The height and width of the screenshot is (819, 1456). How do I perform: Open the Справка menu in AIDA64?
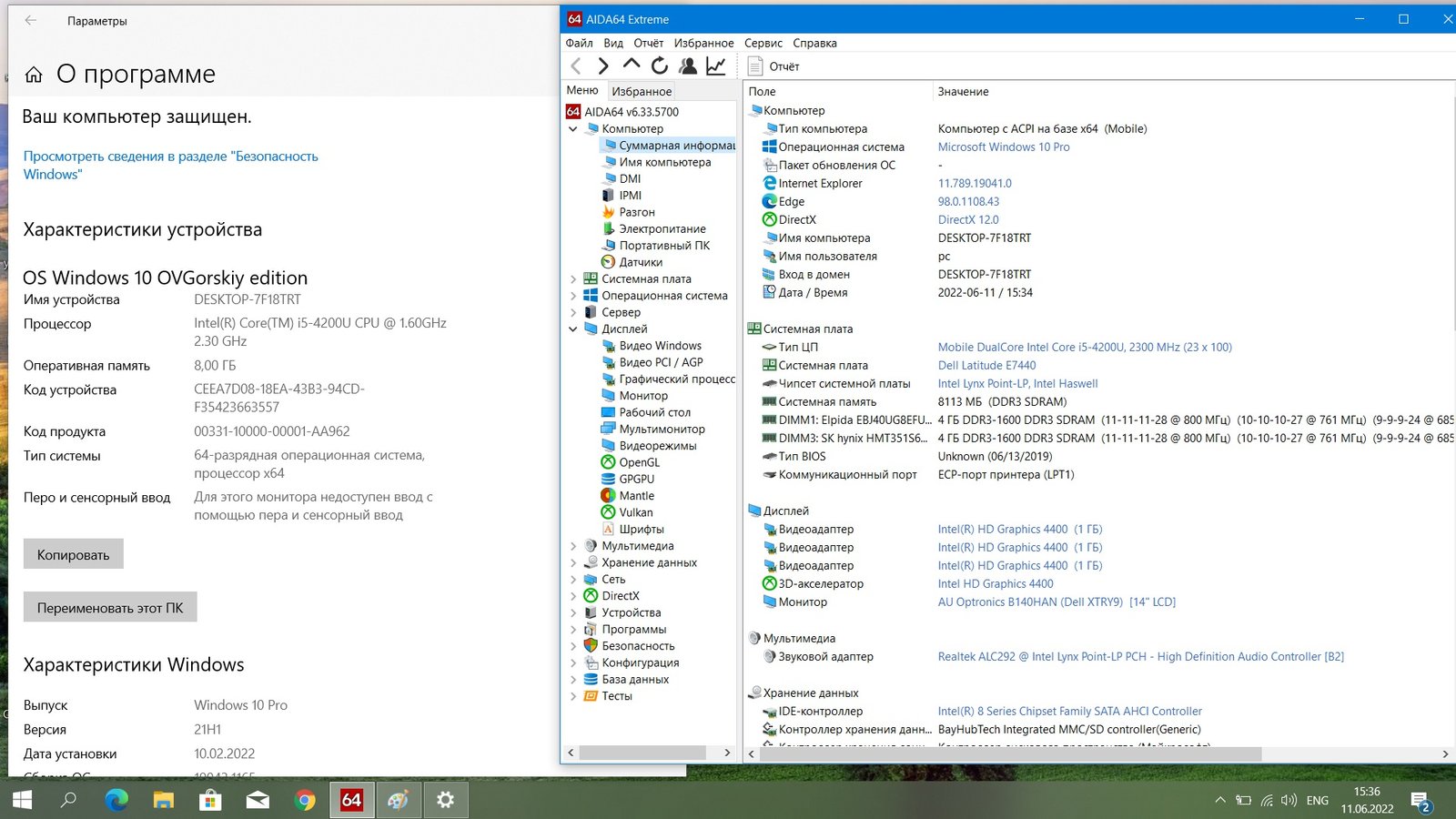pyautogui.click(x=814, y=43)
